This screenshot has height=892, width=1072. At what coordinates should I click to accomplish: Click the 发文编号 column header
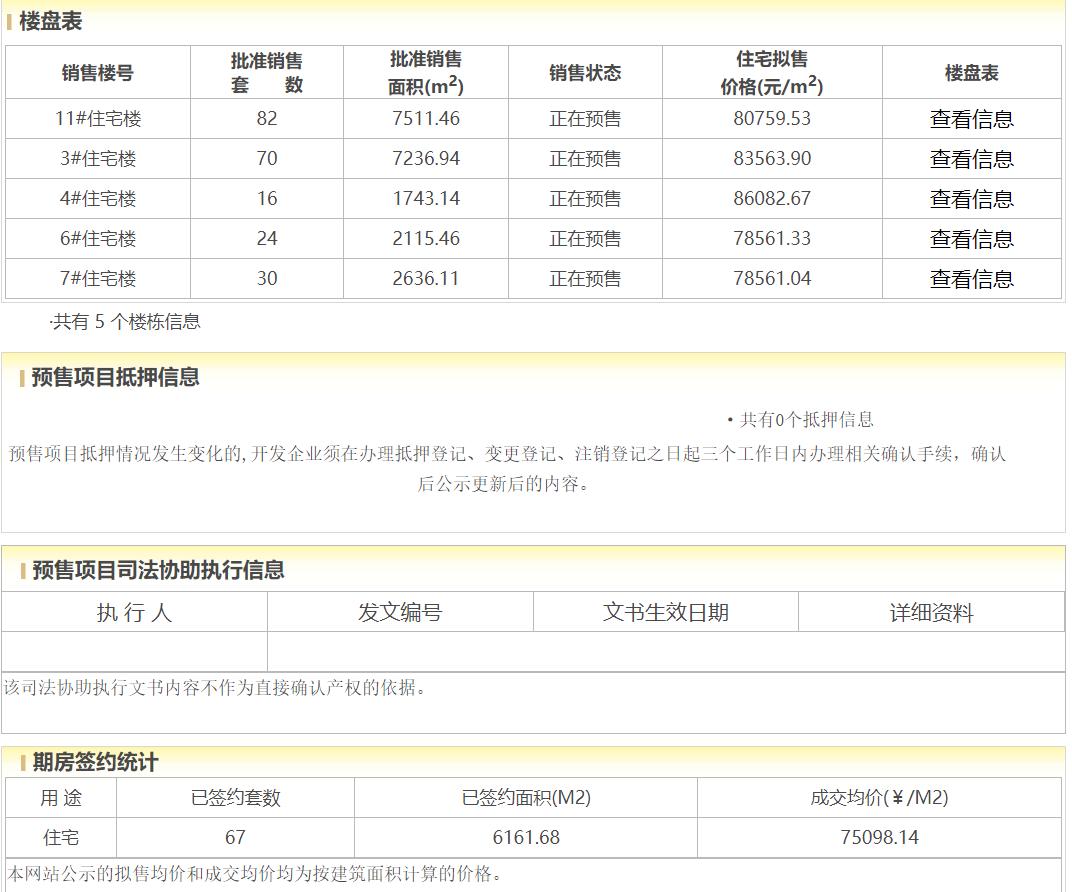[x=400, y=612]
